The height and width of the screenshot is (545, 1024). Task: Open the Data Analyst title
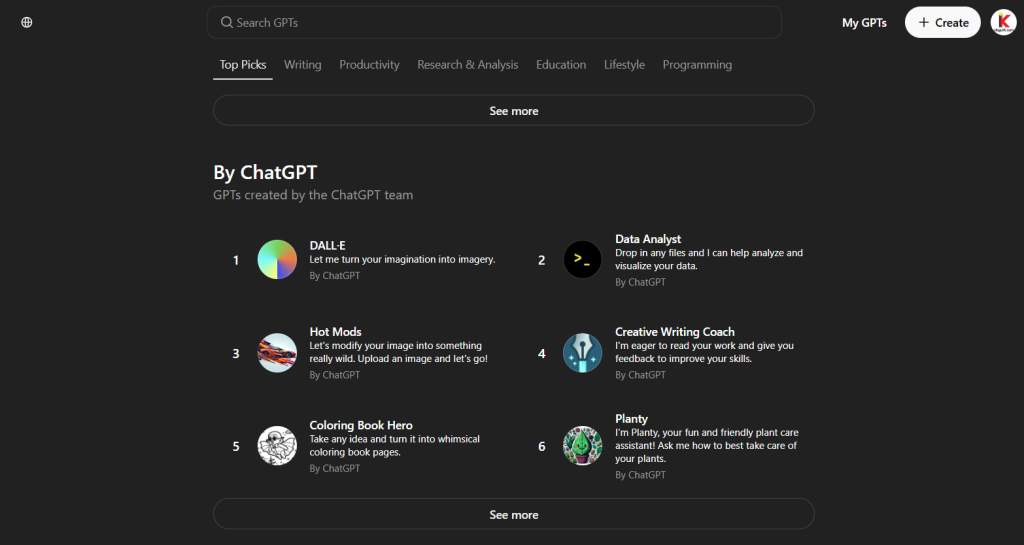[648, 239]
